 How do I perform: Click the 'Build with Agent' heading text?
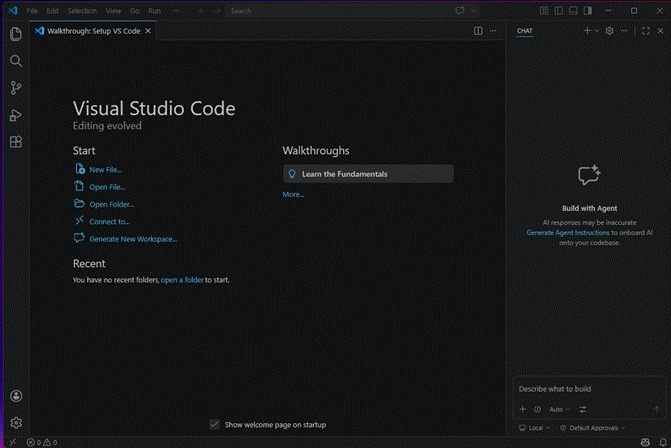point(589,208)
